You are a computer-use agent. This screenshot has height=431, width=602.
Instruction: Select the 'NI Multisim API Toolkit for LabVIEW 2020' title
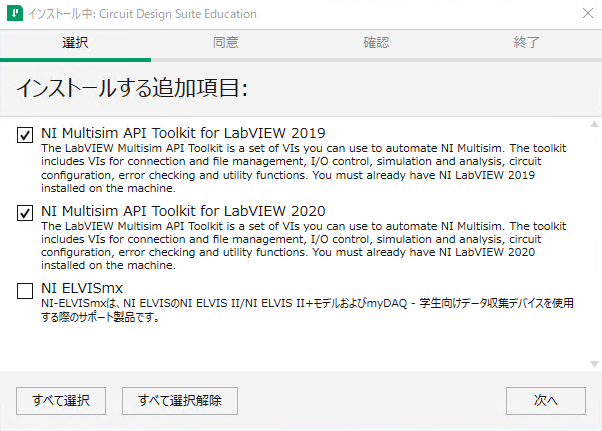pyautogui.click(x=183, y=211)
